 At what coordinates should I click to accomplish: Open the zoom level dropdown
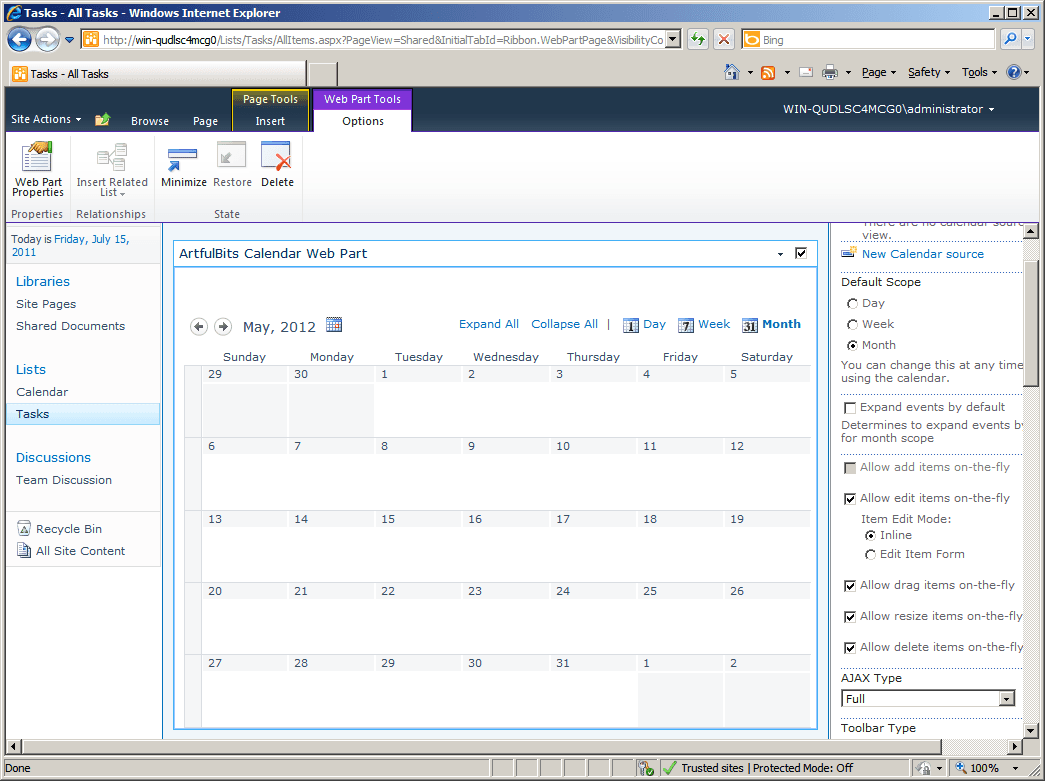pos(1016,768)
